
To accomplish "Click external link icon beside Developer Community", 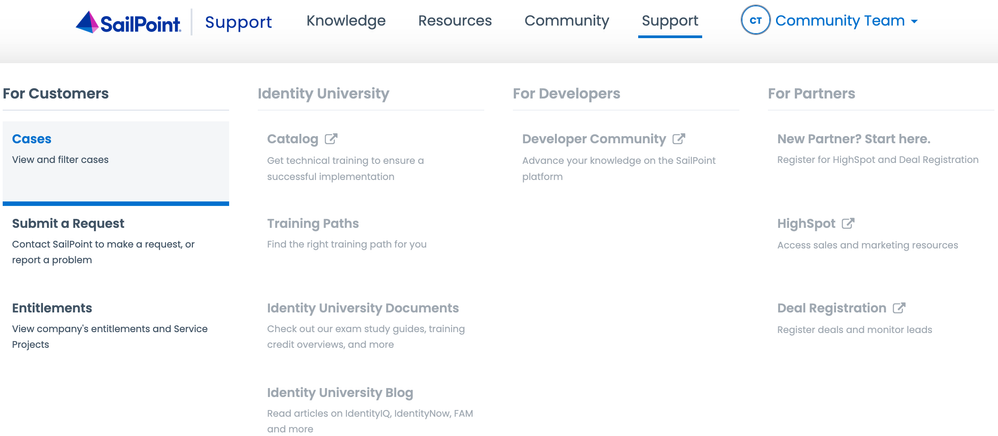I will click(x=679, y=139).
